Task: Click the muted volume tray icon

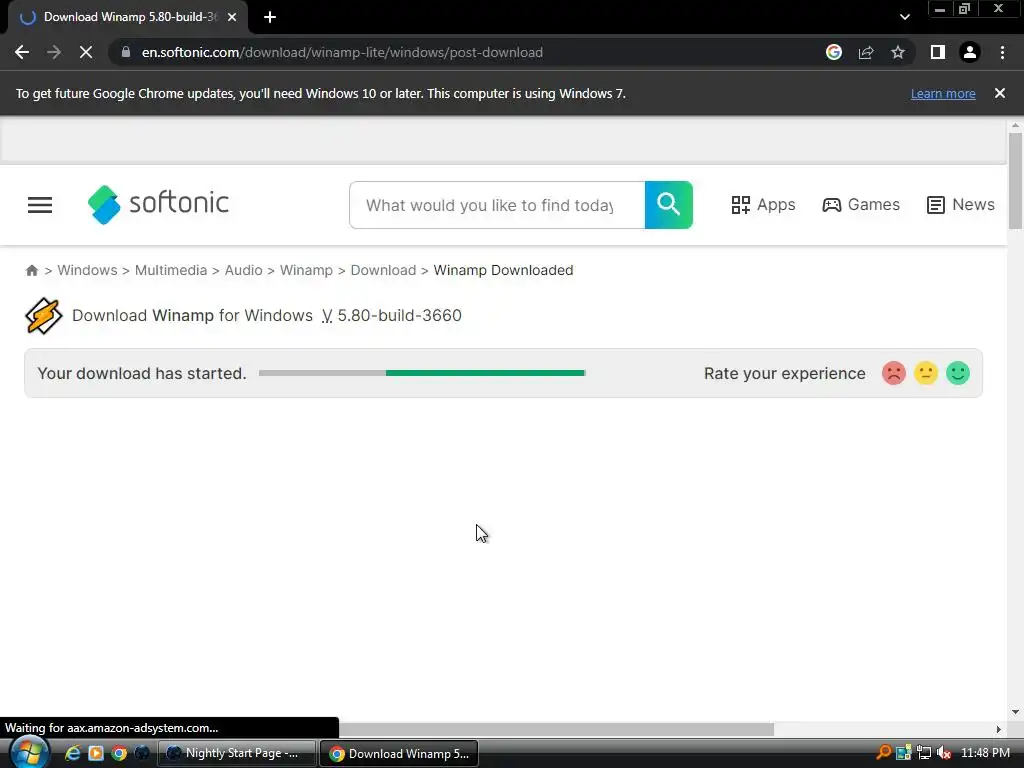Action: tap(943, 753)
